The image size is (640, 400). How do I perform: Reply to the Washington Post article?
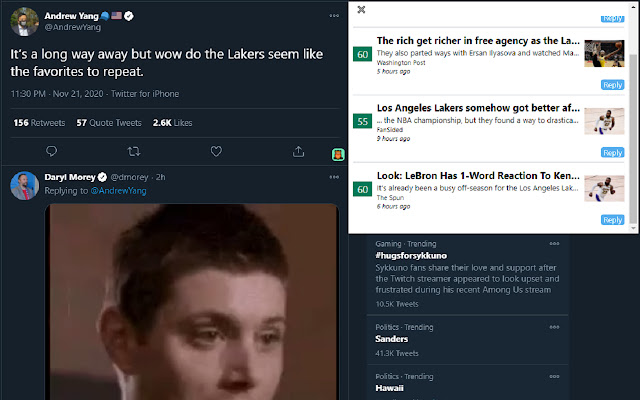(x=613, y=85)
